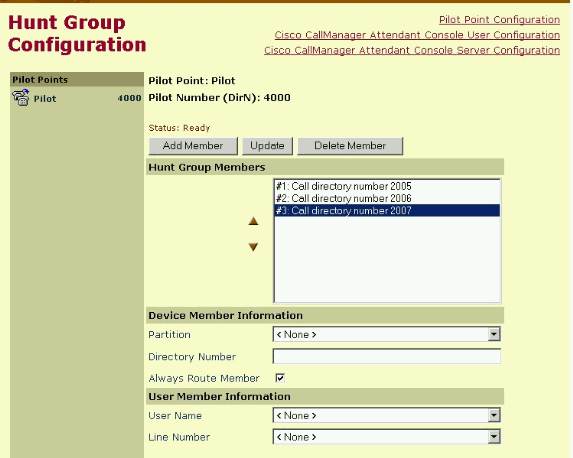Open Pilot Point Configuration link
The height and width of the screenshot is (458, 573).
click(499, 20)
